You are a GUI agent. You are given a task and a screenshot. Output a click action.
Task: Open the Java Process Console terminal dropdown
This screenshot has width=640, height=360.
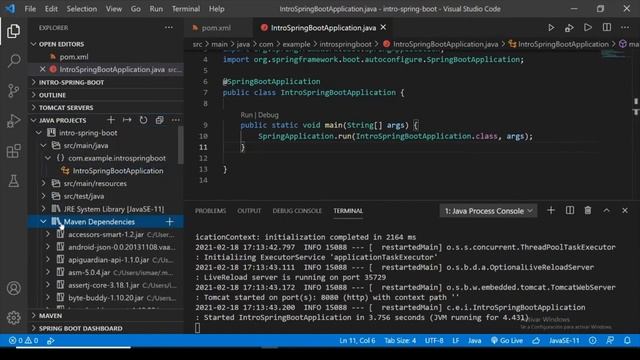[488, 211]
